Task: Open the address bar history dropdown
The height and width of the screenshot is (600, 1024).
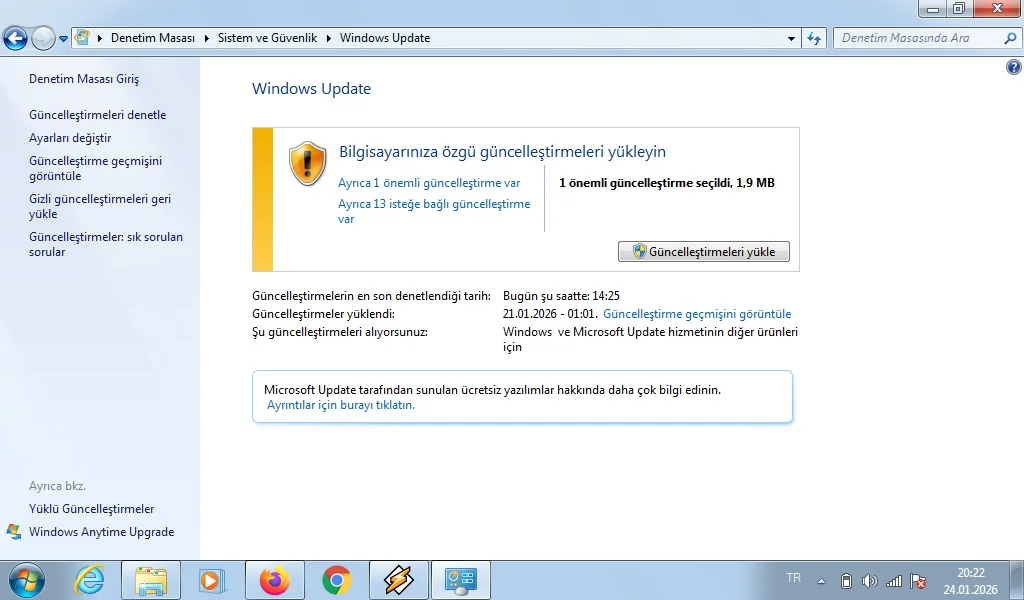Action: click(x=792, y=38)
